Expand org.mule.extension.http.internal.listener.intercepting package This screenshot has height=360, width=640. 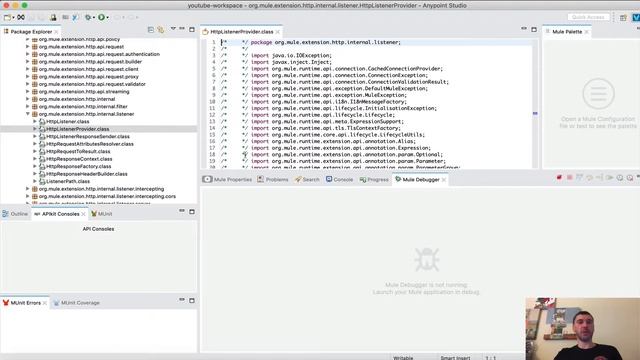[28, 189]
